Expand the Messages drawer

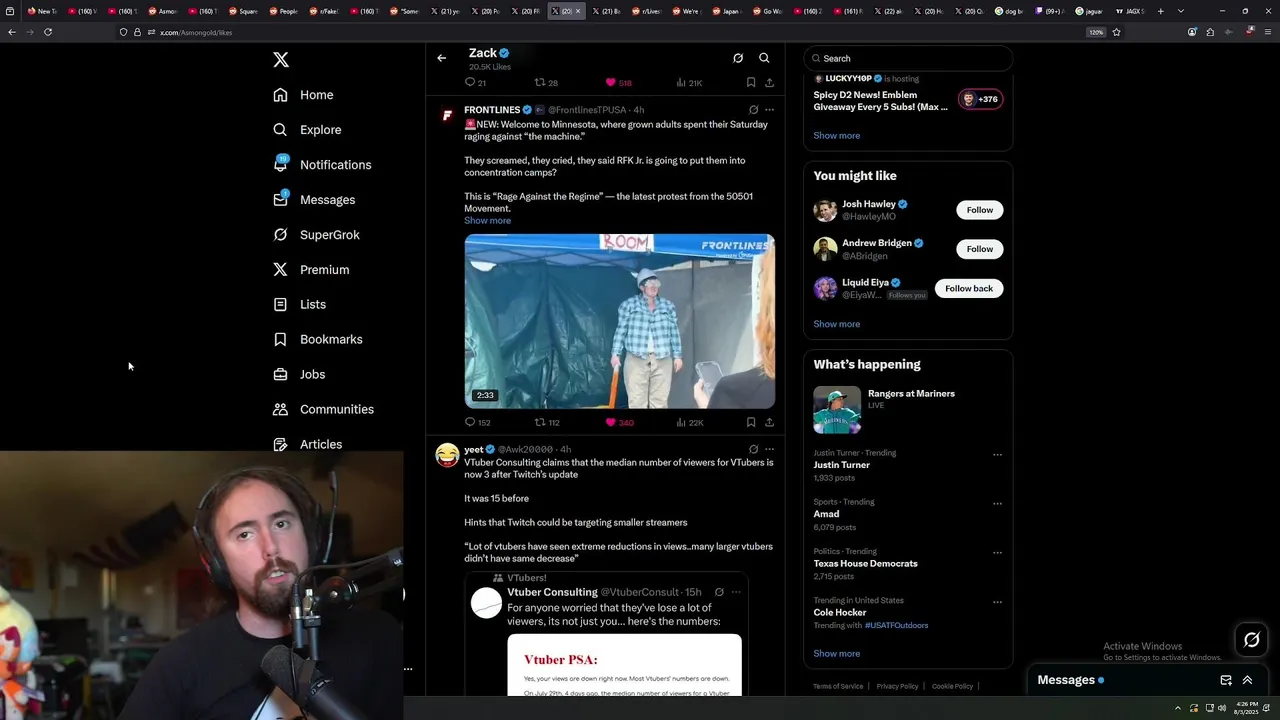1247,680
